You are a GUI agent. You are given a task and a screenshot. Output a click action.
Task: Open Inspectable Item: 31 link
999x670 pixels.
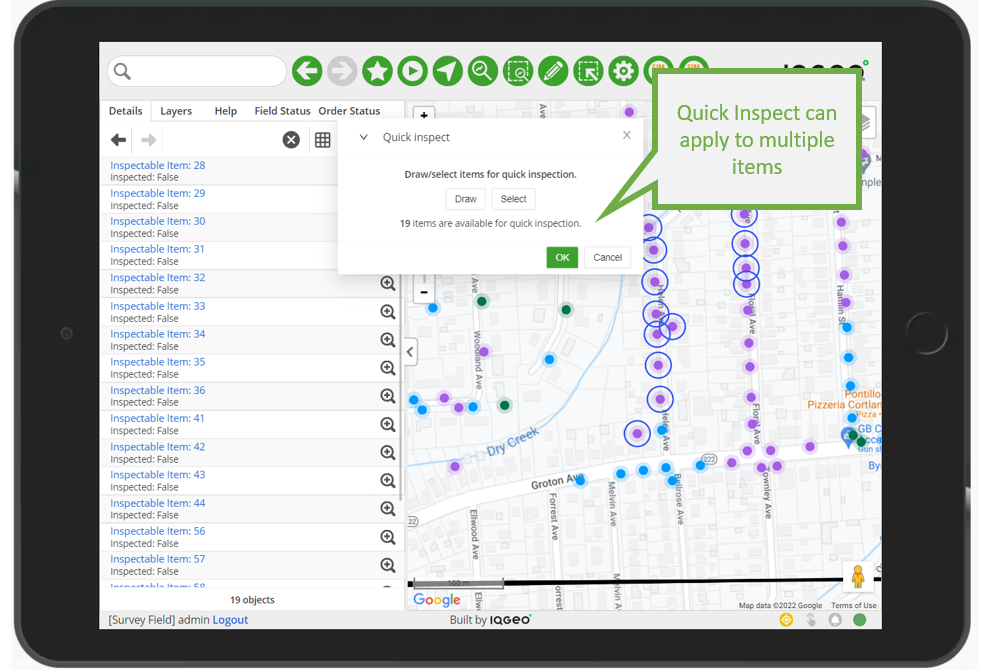click(157, 249)
